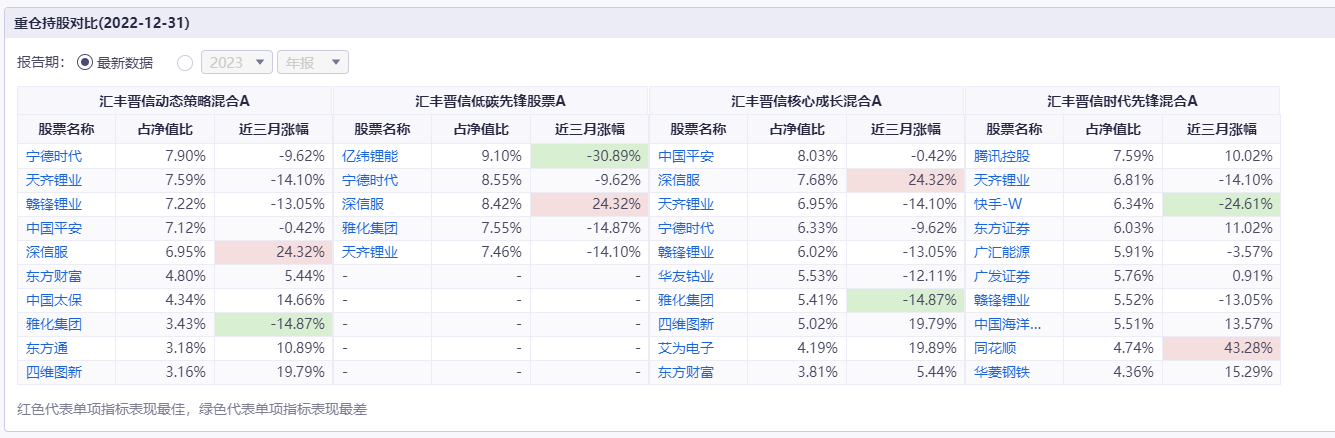Open the 东方通 stock link
The width and height of the screenshot is (1335, 438).
[47, 348]
